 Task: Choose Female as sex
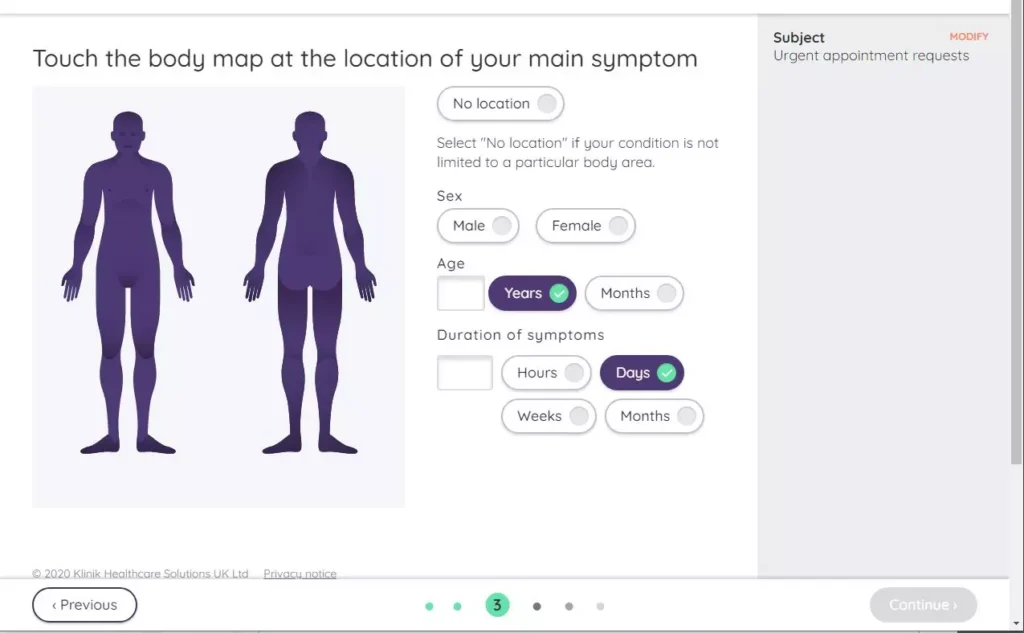point(586,226)
